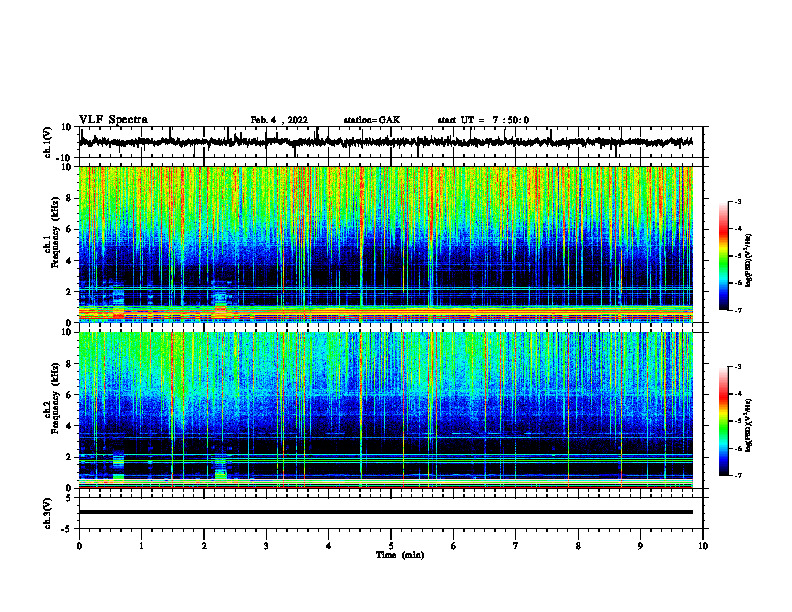Click the "VLF Spectra" plot title
This screenshot has width=792, height=612.
point(113,120)
